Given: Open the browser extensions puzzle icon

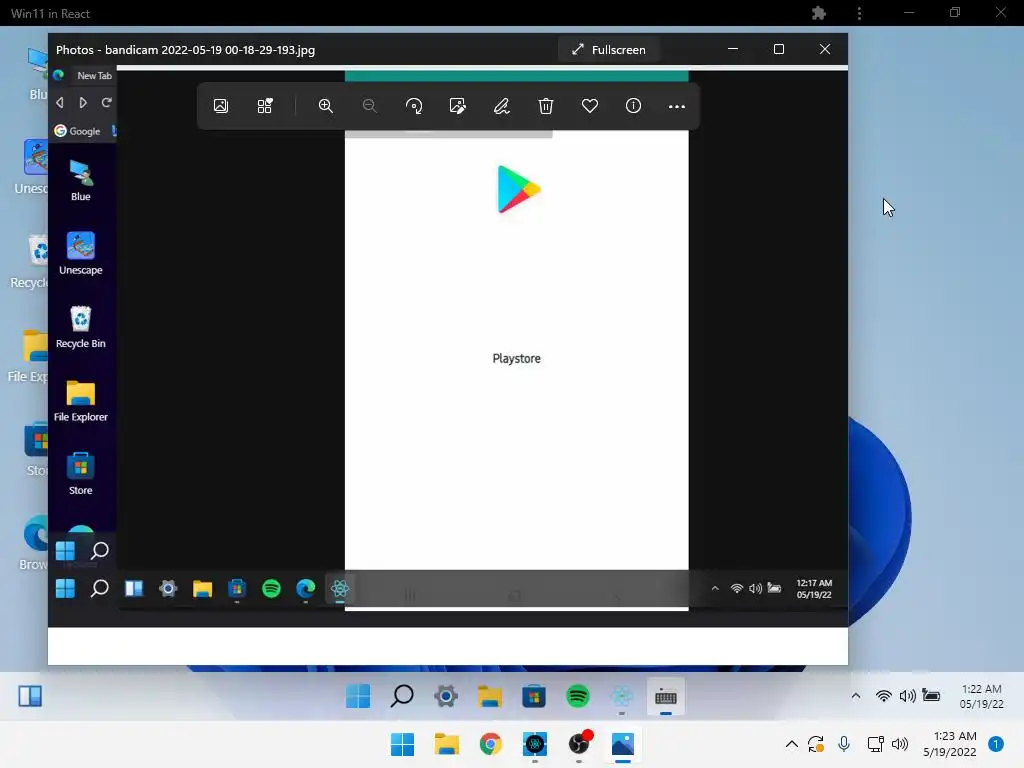Looking at the screenshot, I should (x=819, y=13).
